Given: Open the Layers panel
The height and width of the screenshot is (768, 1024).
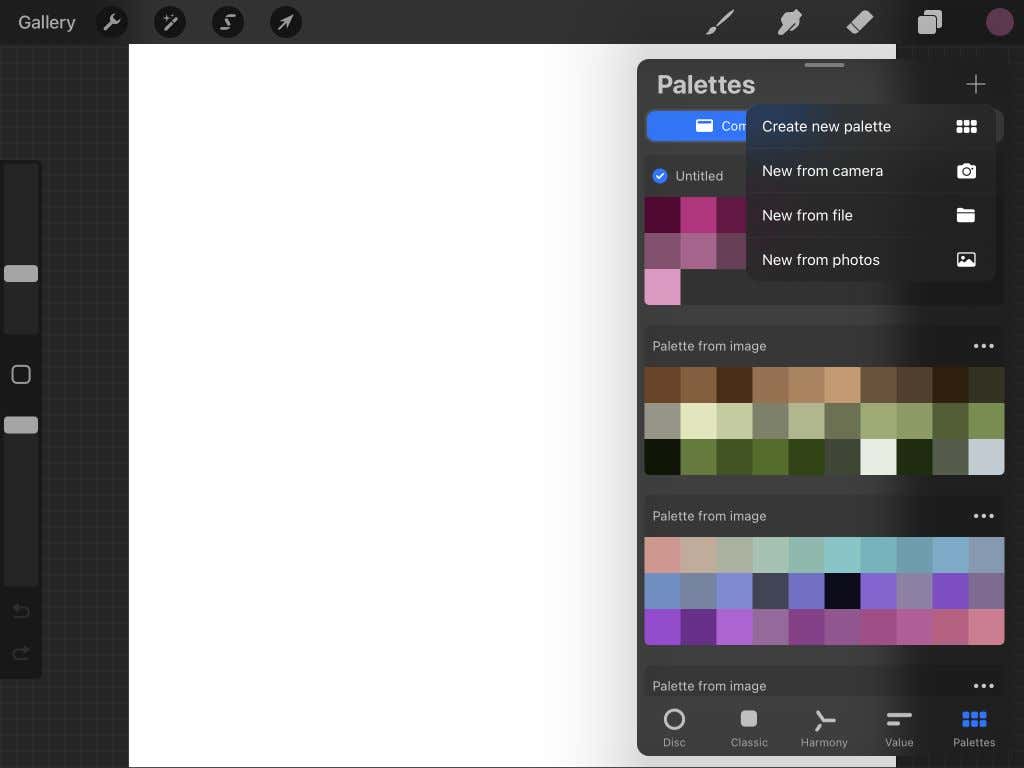Looking at the screenshot, I should 929,22.
